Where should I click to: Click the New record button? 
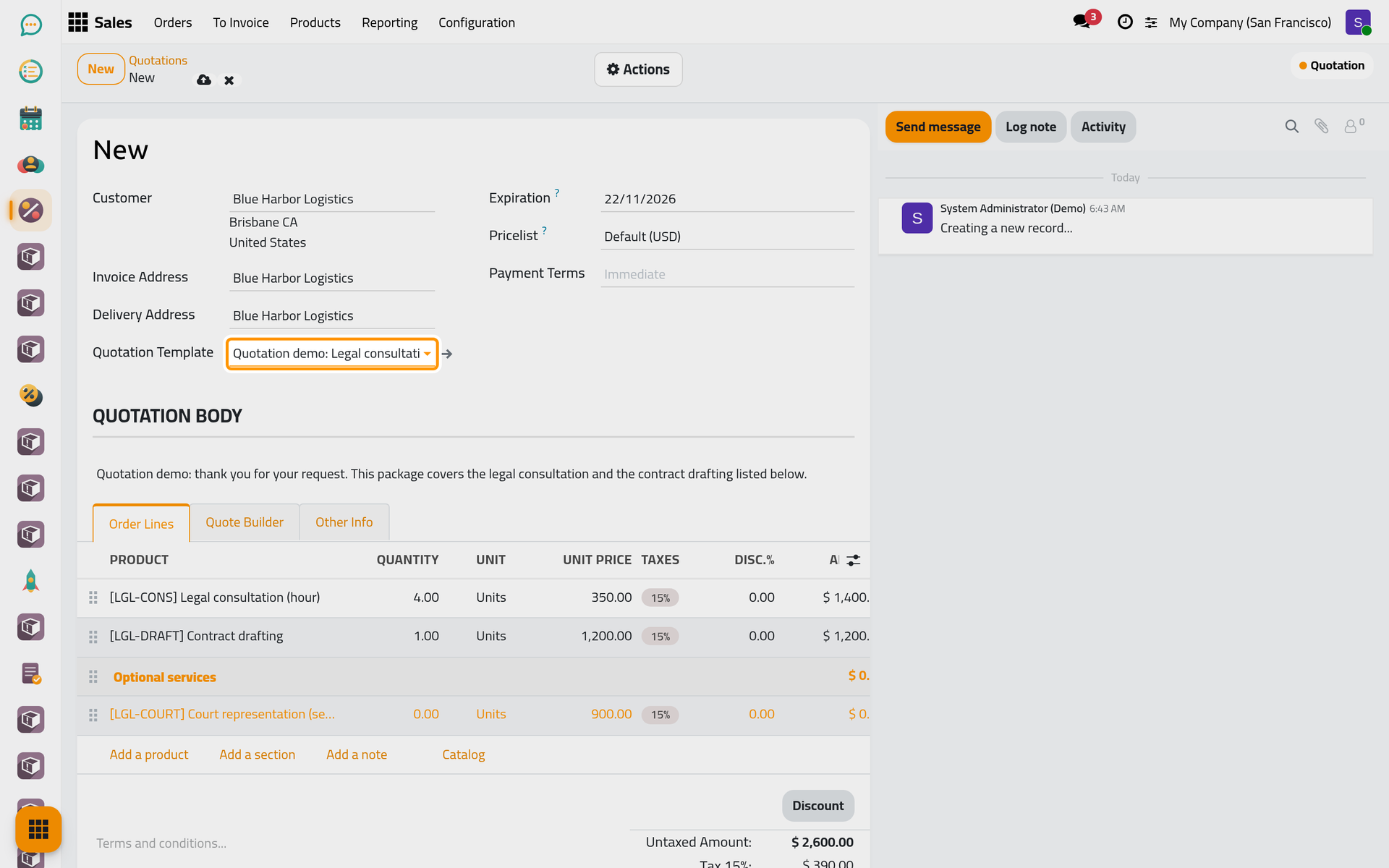[101, 69]
